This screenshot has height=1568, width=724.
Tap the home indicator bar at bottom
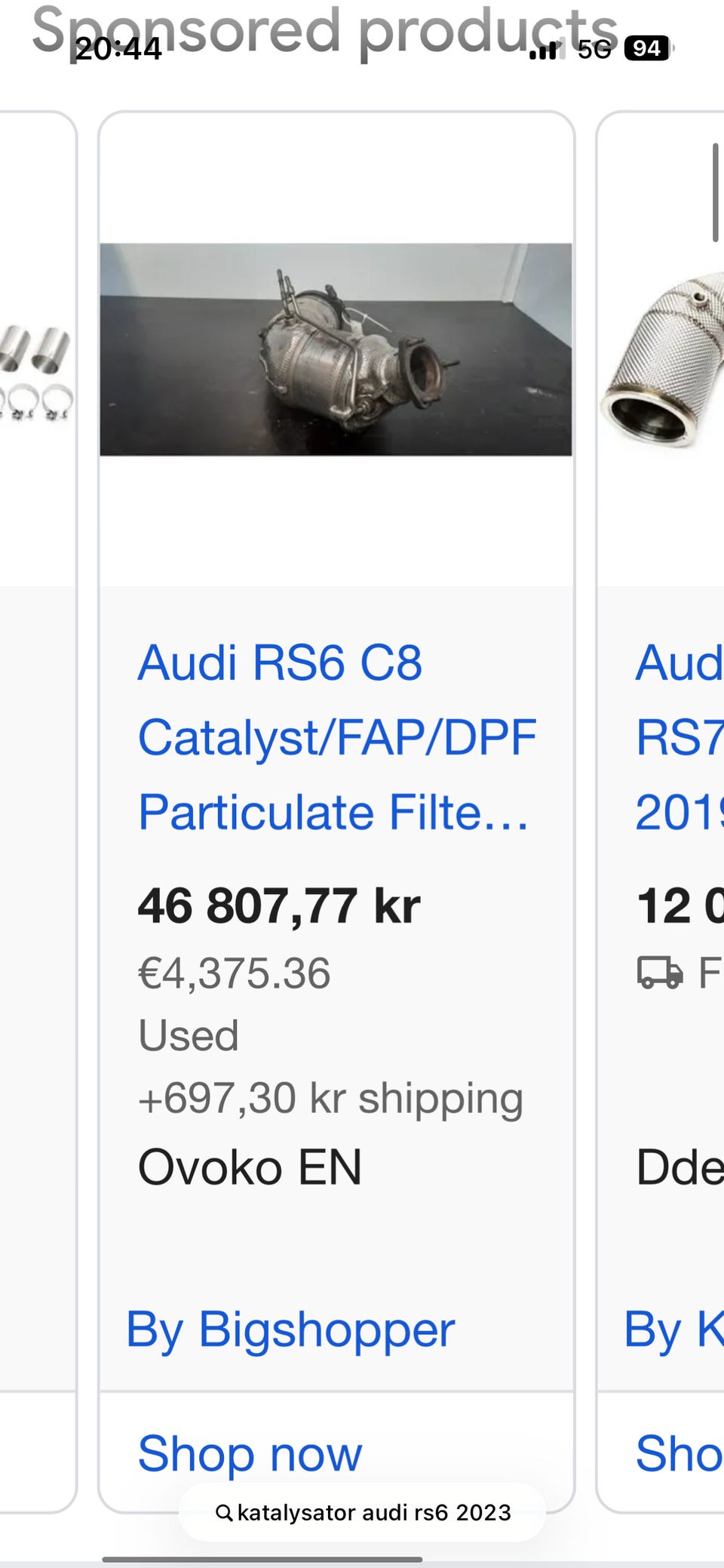pyautogui.click(x=262, y=1559)
